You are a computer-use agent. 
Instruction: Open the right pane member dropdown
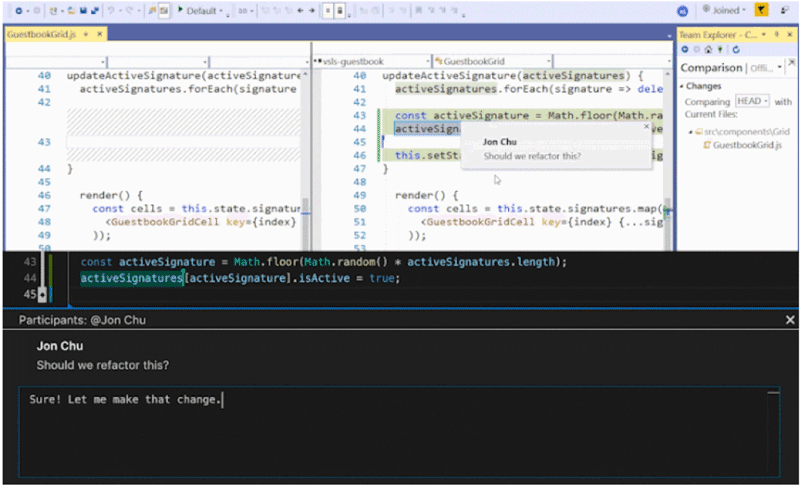[613, 61]
